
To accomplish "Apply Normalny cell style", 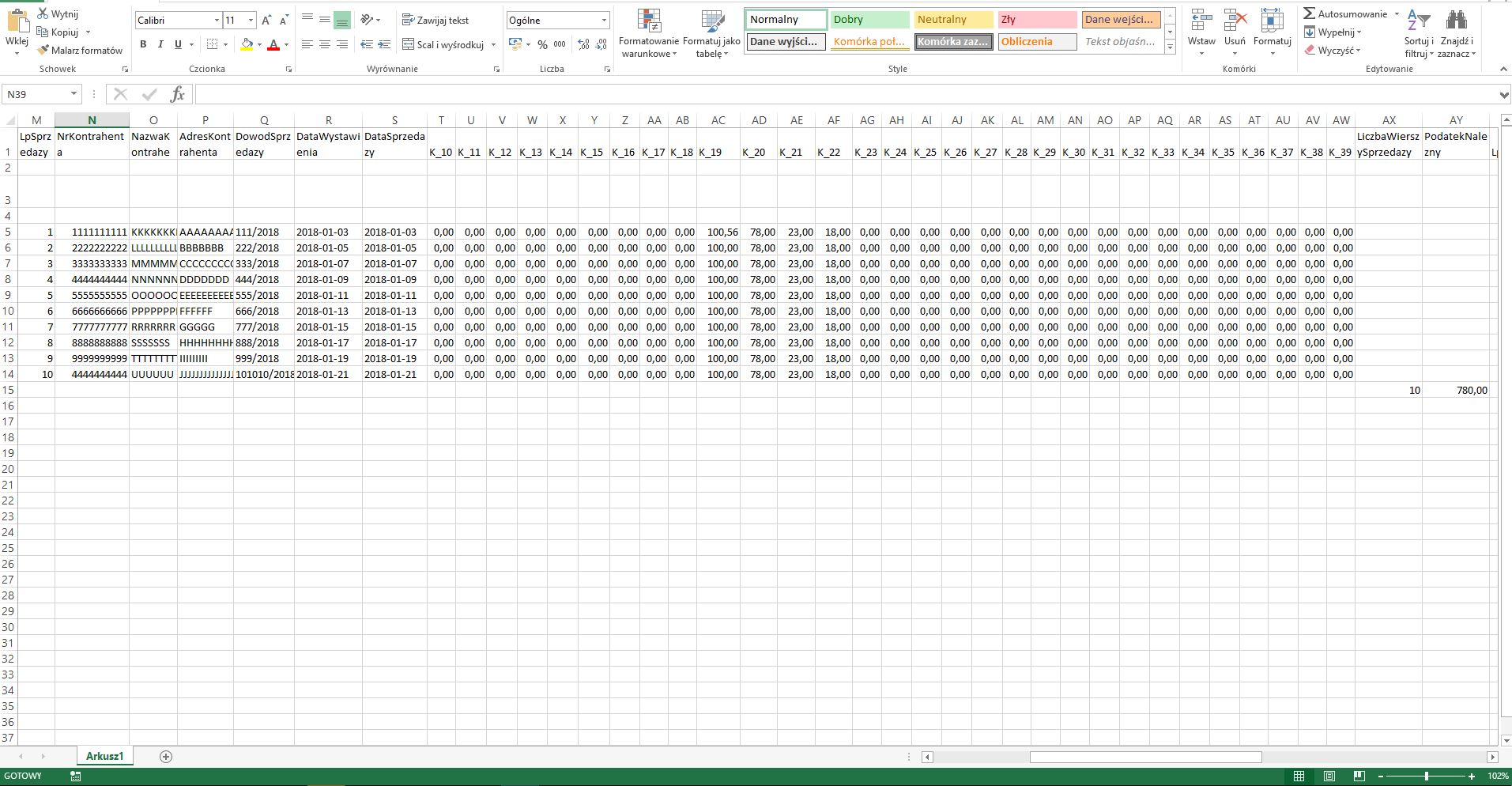I will [x=786, y=20].
